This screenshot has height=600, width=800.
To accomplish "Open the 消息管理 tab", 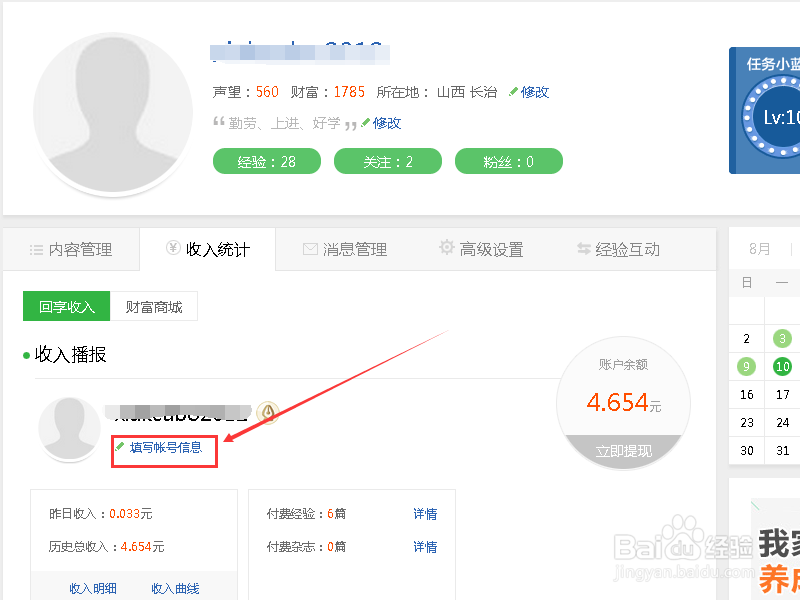I will [345, 249].
